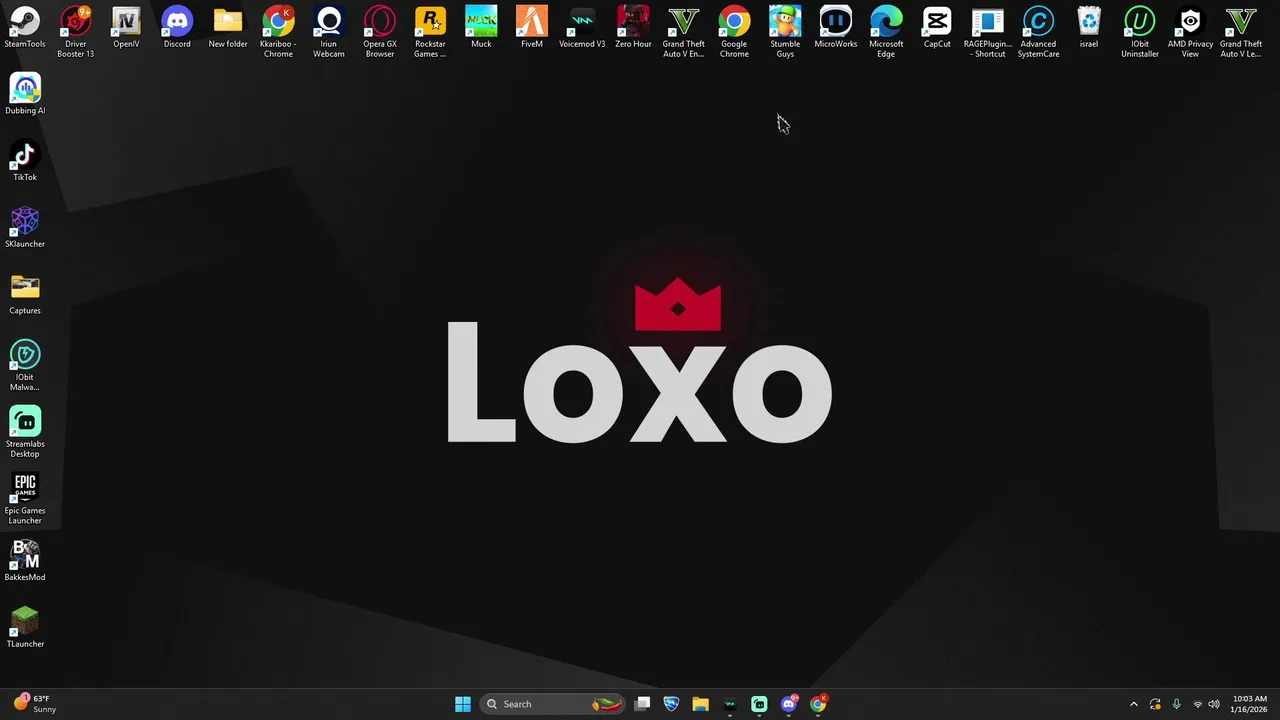Launch the Zero Hour game icon

[x=633, y=28]
